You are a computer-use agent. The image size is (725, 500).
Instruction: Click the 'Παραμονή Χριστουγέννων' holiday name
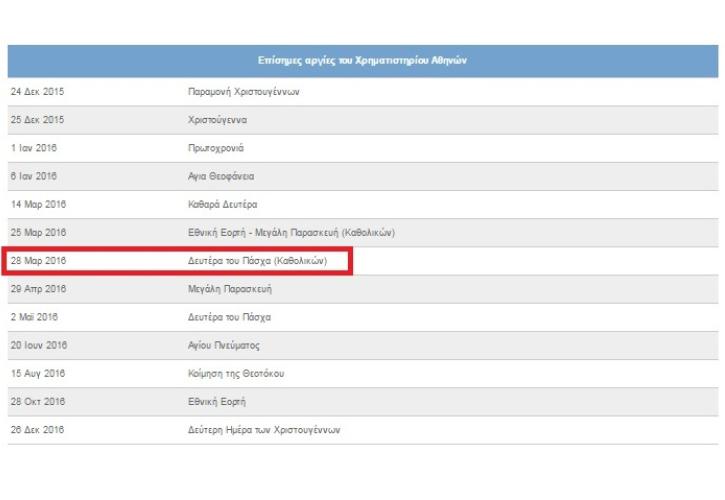coord(244,92)
